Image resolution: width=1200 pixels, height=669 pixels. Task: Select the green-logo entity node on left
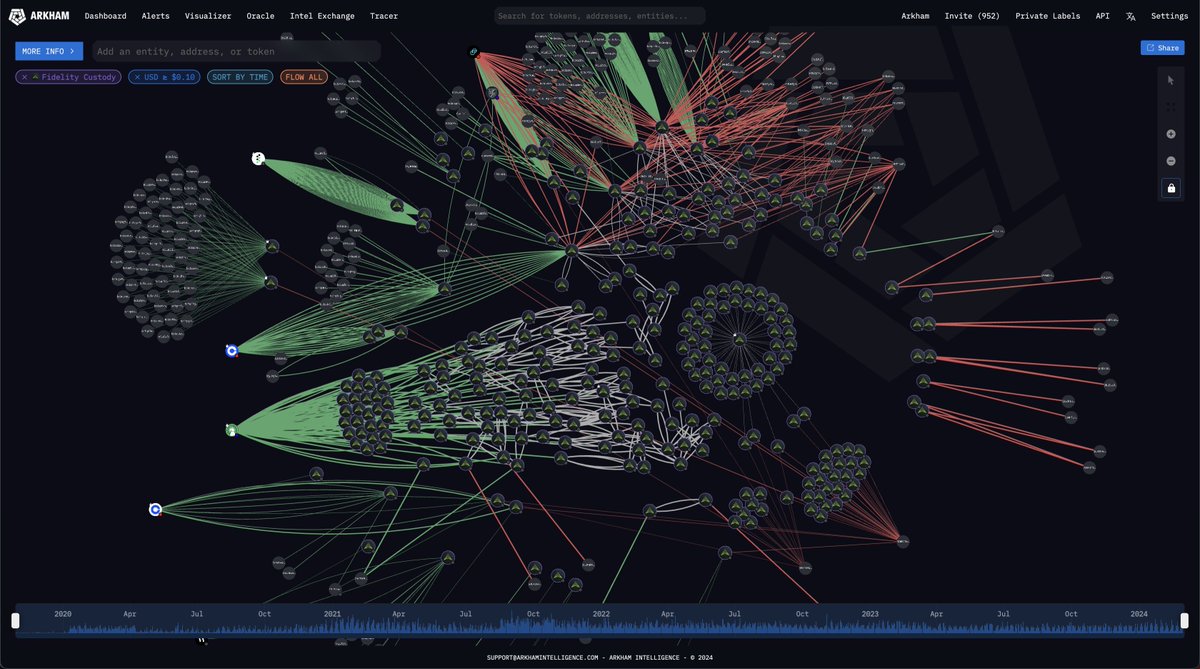pyautogui.click(x=231, y=430)
